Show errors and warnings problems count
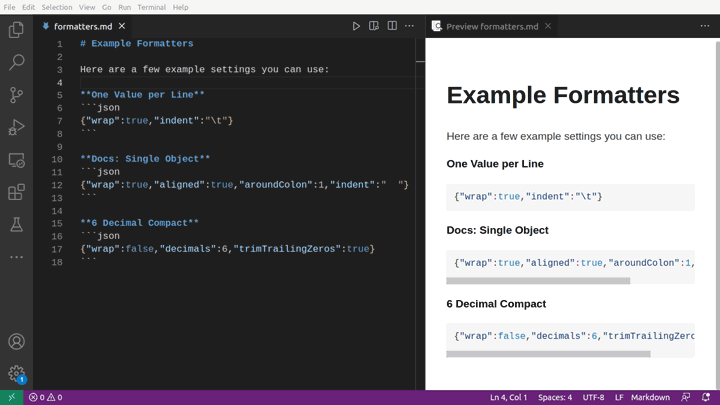720x405 pixels. [x=45, y=397]
